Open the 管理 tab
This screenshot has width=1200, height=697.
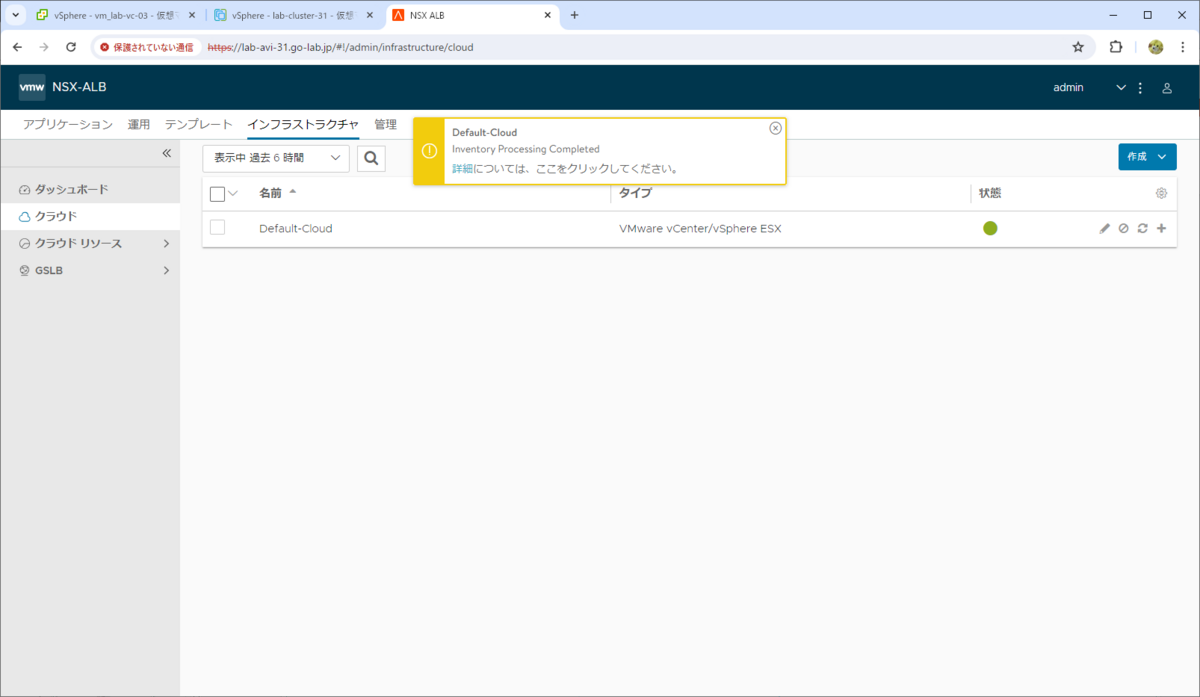pyautogui.click(x=385, y=124)
